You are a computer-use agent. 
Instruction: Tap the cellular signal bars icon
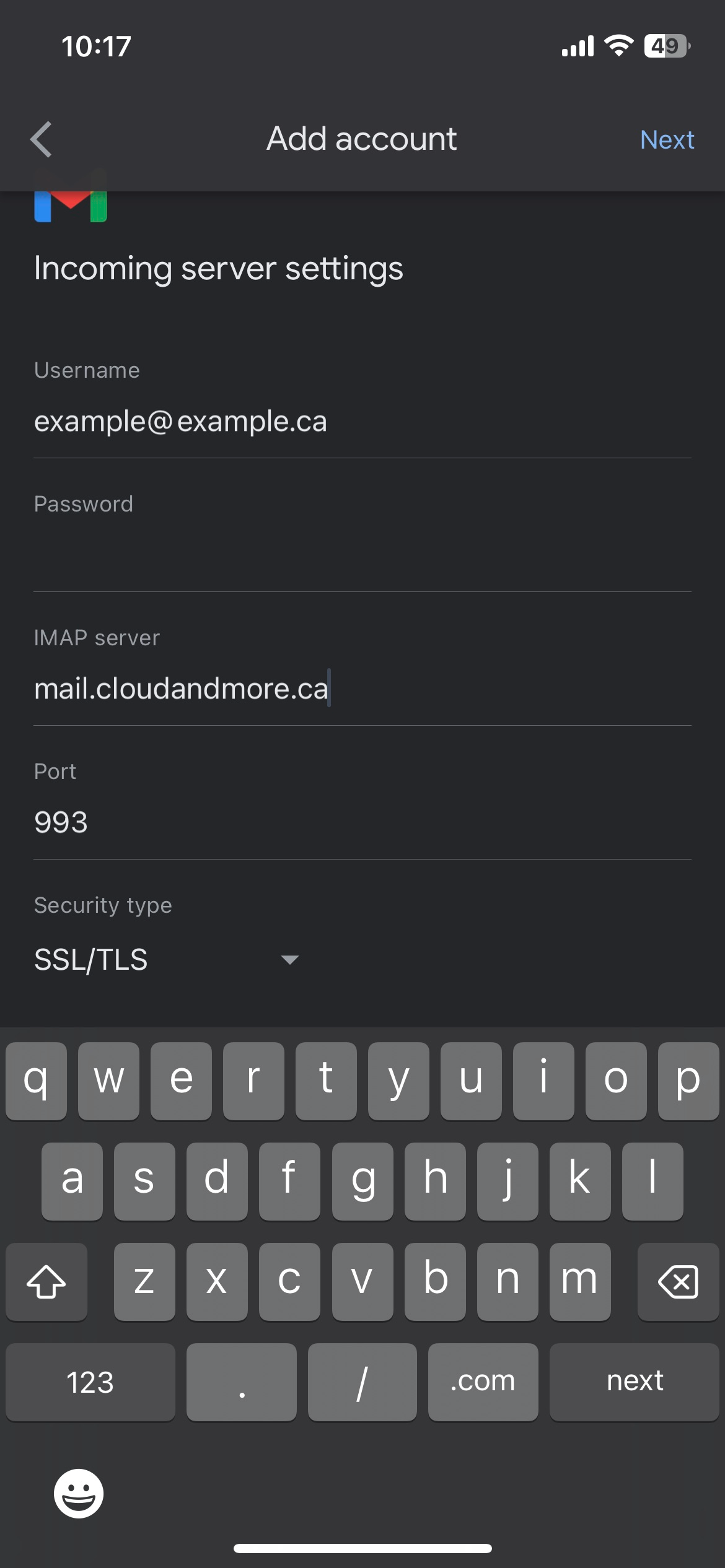(x=578, y=46)
